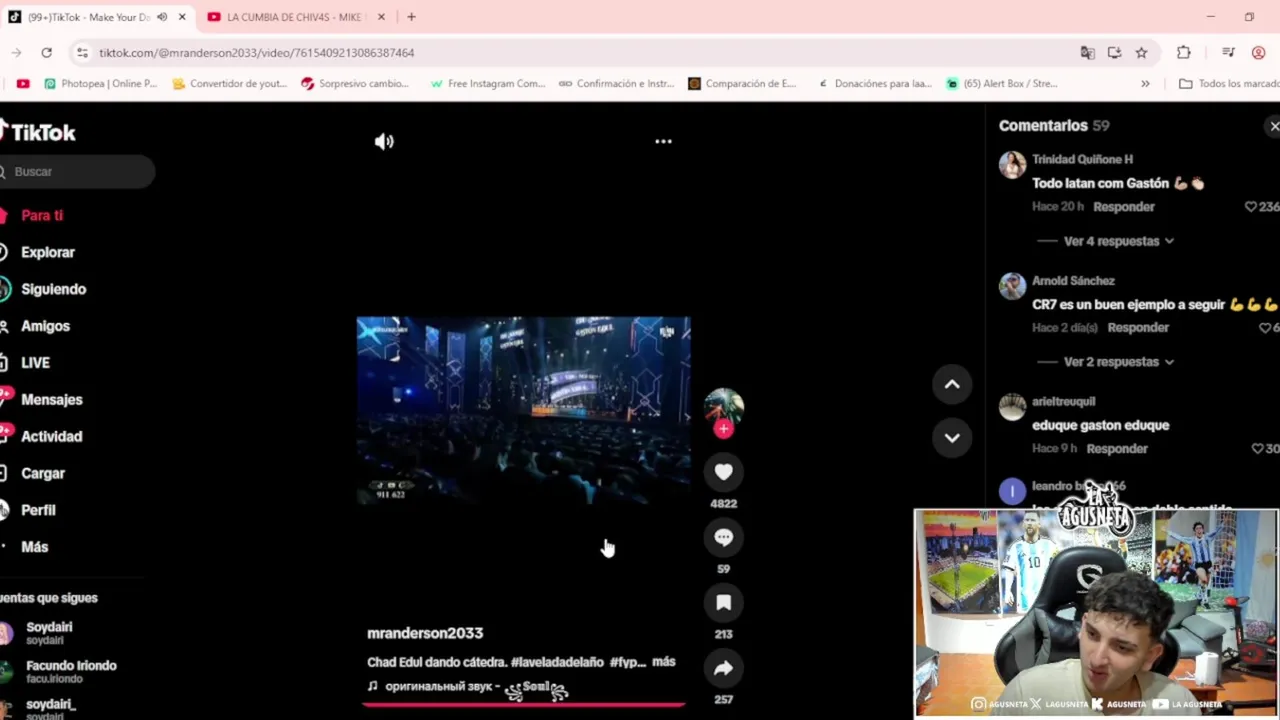The image size is (1280, 720).
Task: Show more bookmarks with the chevron
Action: 1145,84
